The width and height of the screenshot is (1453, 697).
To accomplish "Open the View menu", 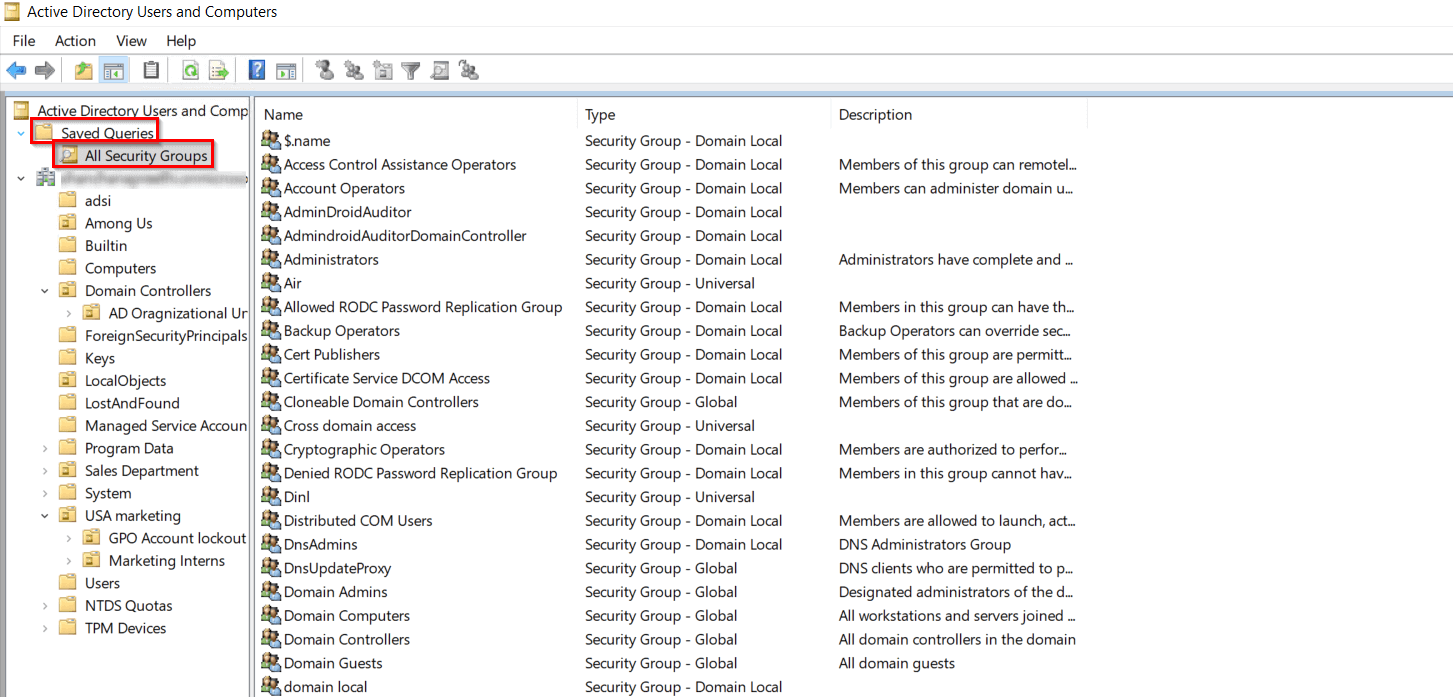I will (x=131, y=41).
